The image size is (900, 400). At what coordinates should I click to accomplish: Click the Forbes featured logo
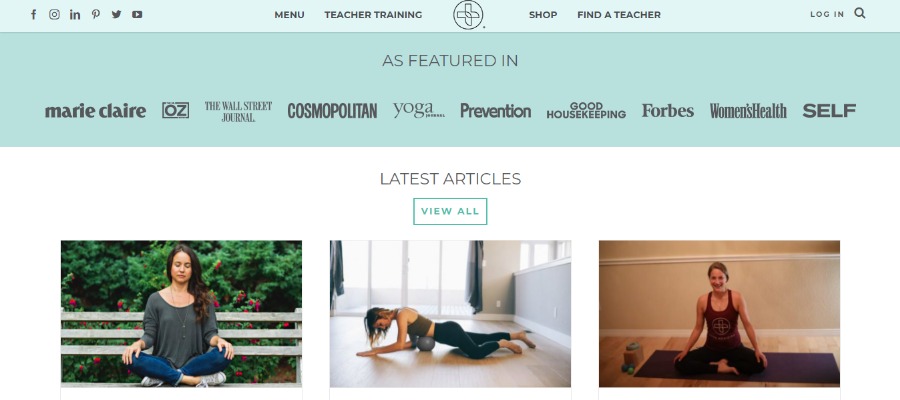(x=668, y=111)
